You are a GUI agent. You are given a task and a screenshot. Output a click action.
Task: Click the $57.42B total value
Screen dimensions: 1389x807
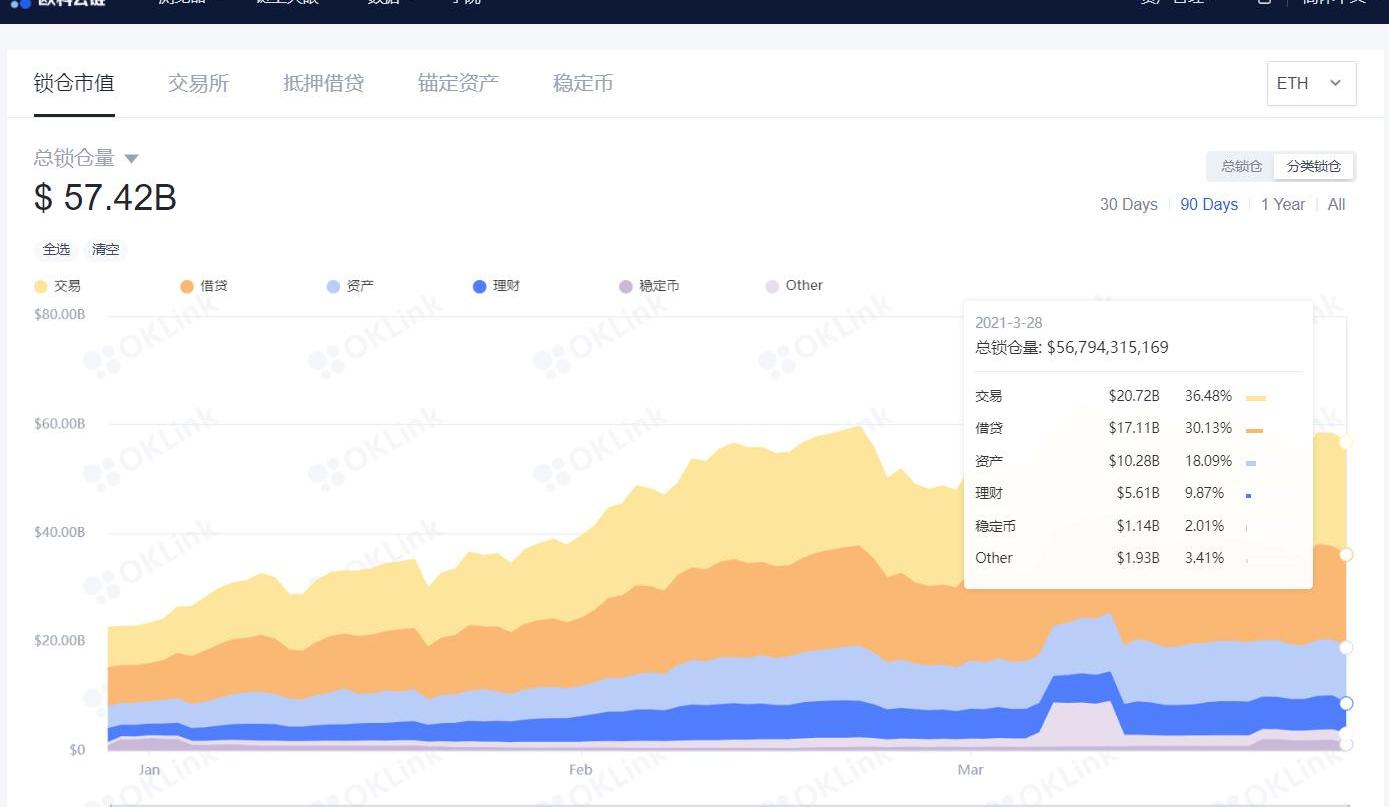tap(106, 198)
